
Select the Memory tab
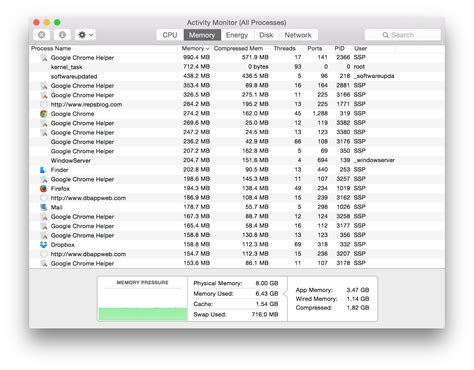point(202,35)
